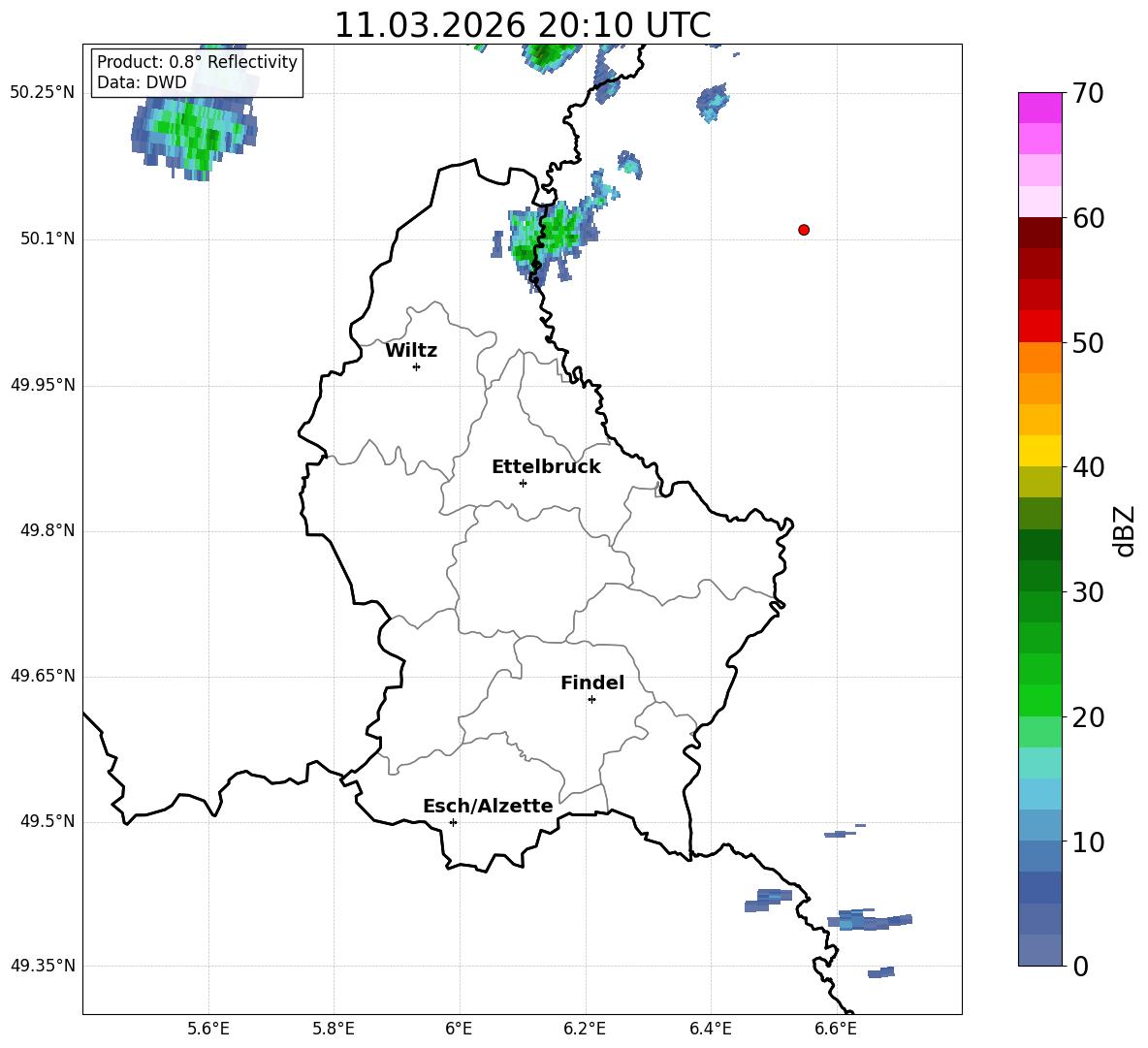Viewport: 1148px width, 1048px height.
Task: Click the 5.8°E longitude label
Action: pos(334,1029)
